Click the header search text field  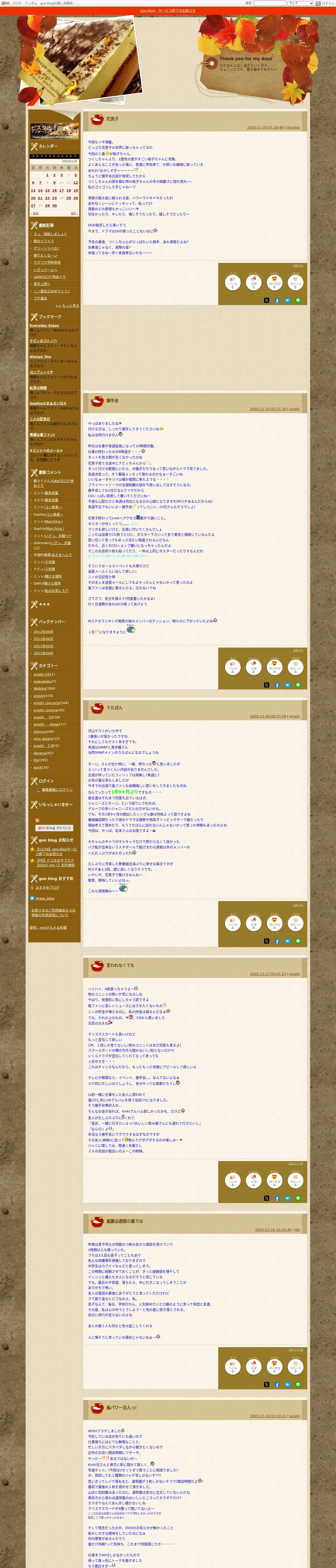coord(270,3)
